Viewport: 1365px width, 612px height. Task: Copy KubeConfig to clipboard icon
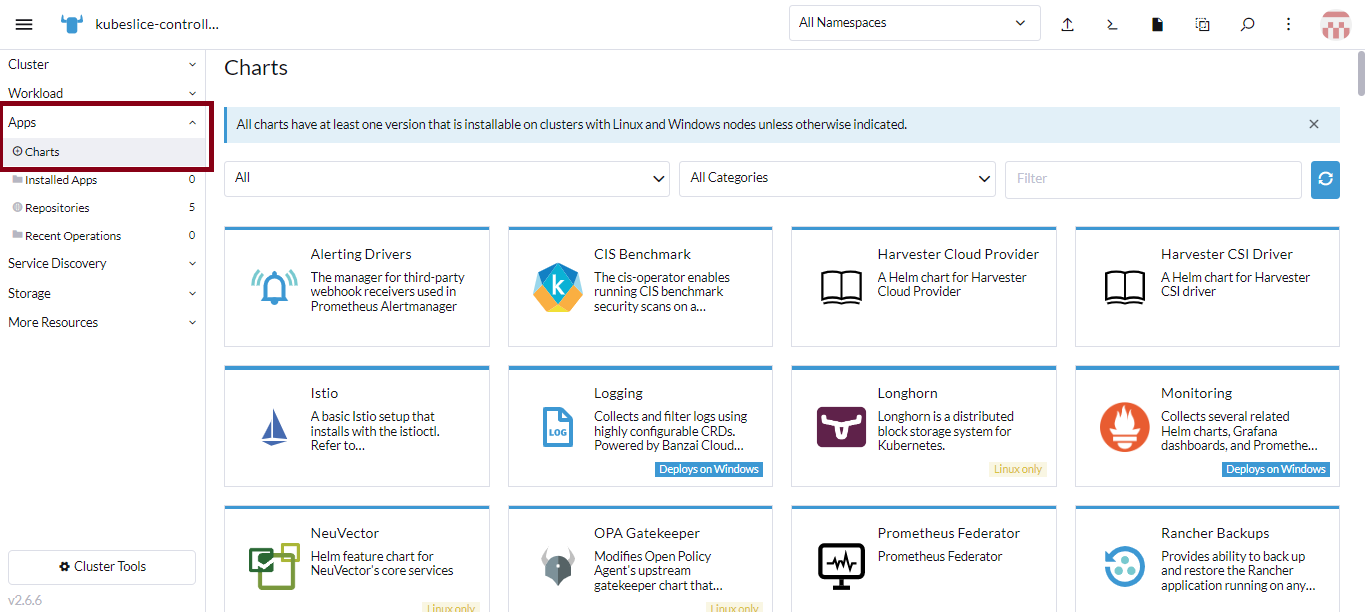coord(1203,24)
